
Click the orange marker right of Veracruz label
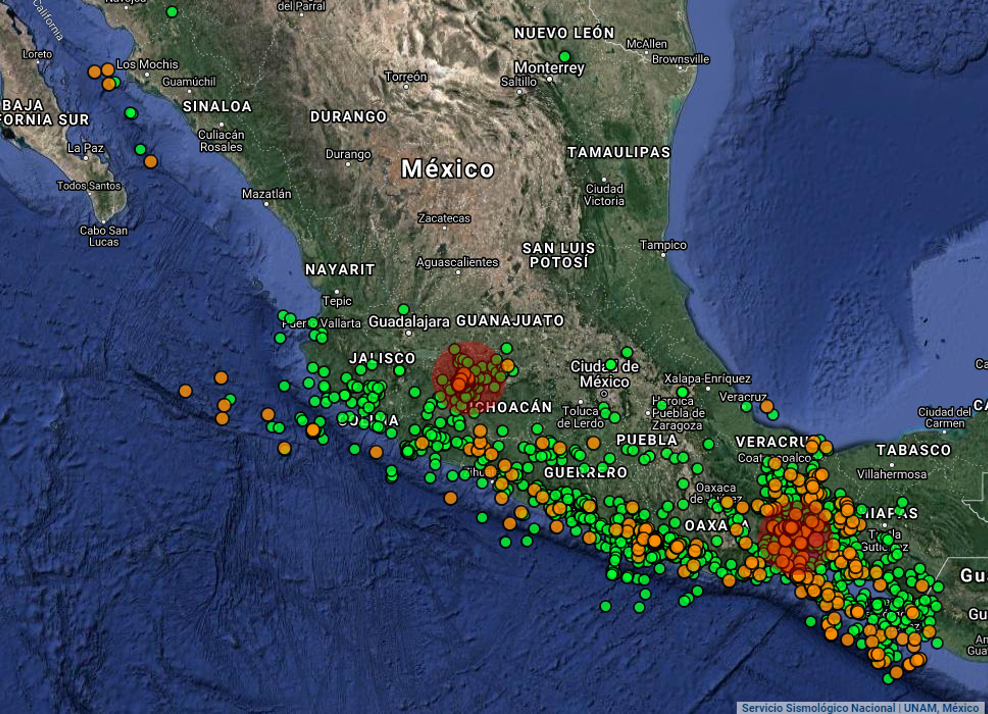tap(767, 407)
